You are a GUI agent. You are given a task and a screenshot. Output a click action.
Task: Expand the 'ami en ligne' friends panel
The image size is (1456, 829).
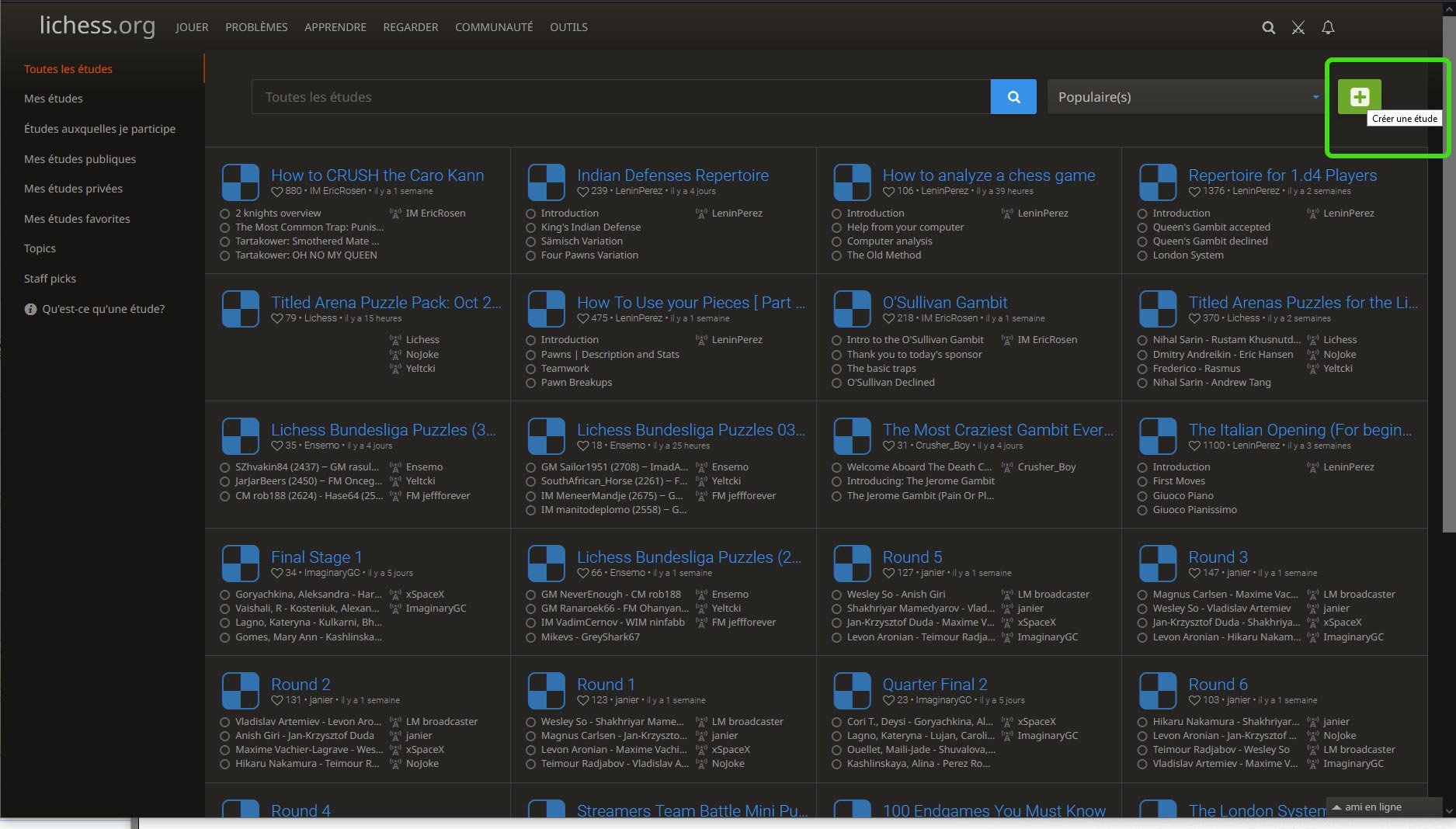(x=1372, y=807)
